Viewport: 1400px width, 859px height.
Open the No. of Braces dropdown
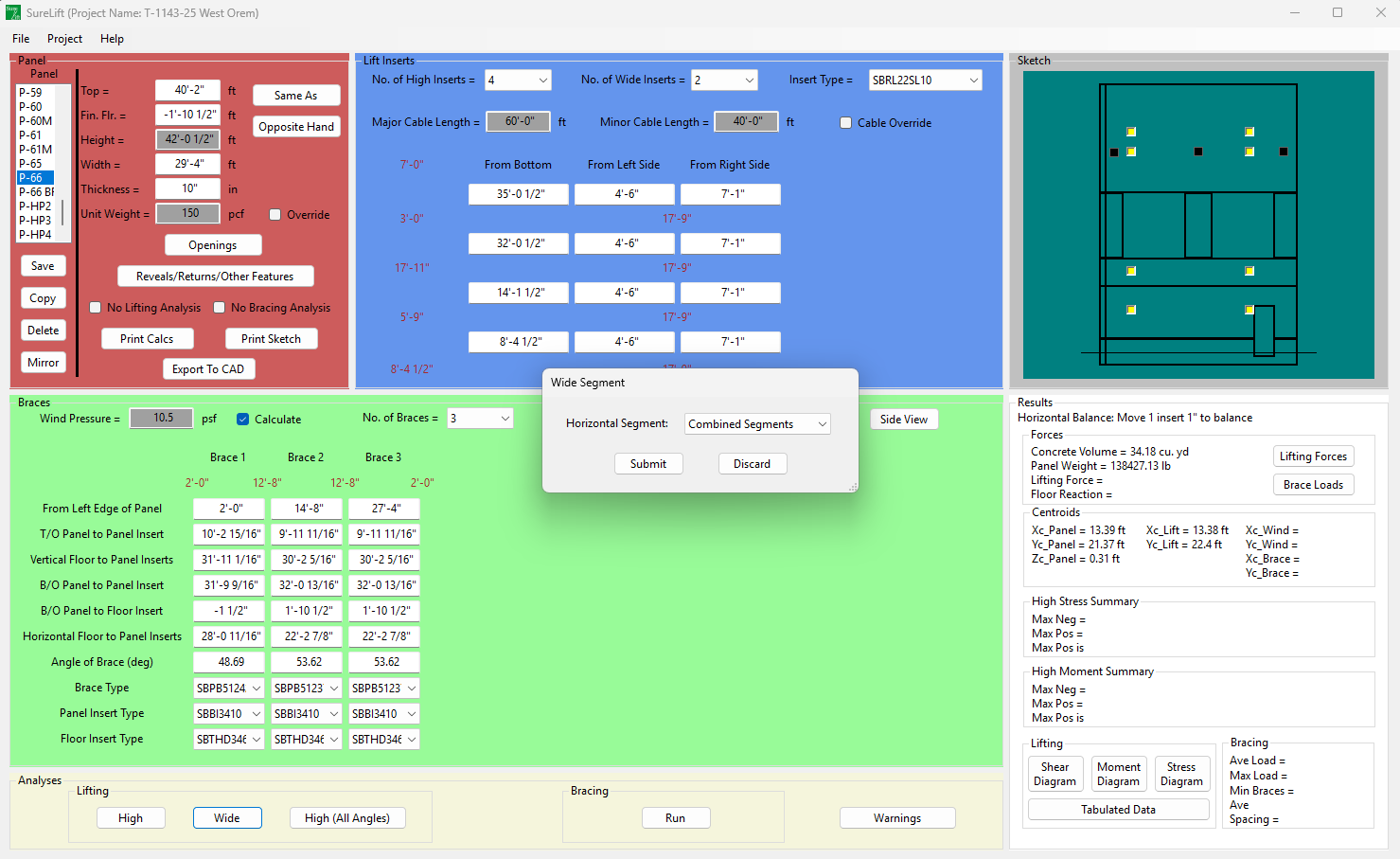pyautogui.click(x=480, y=419)
